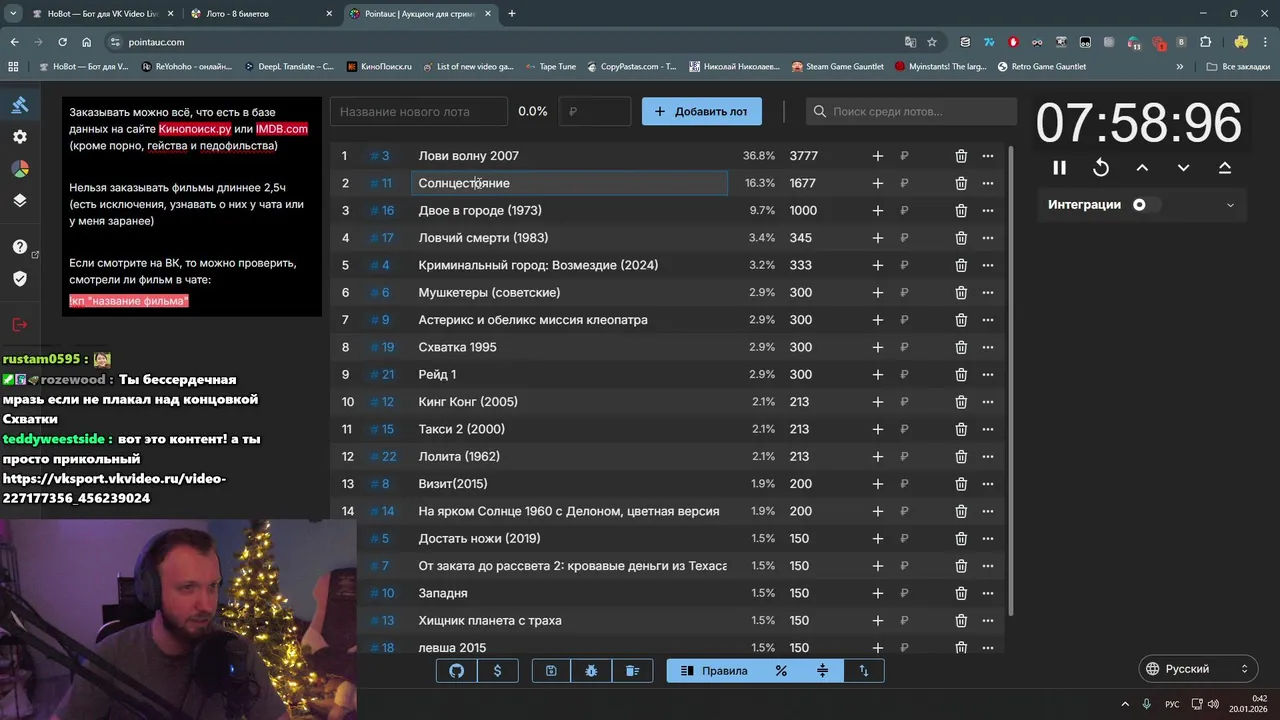Open more options for Достать ножи (2019)
1280x720 pixels.
point(988,538)
